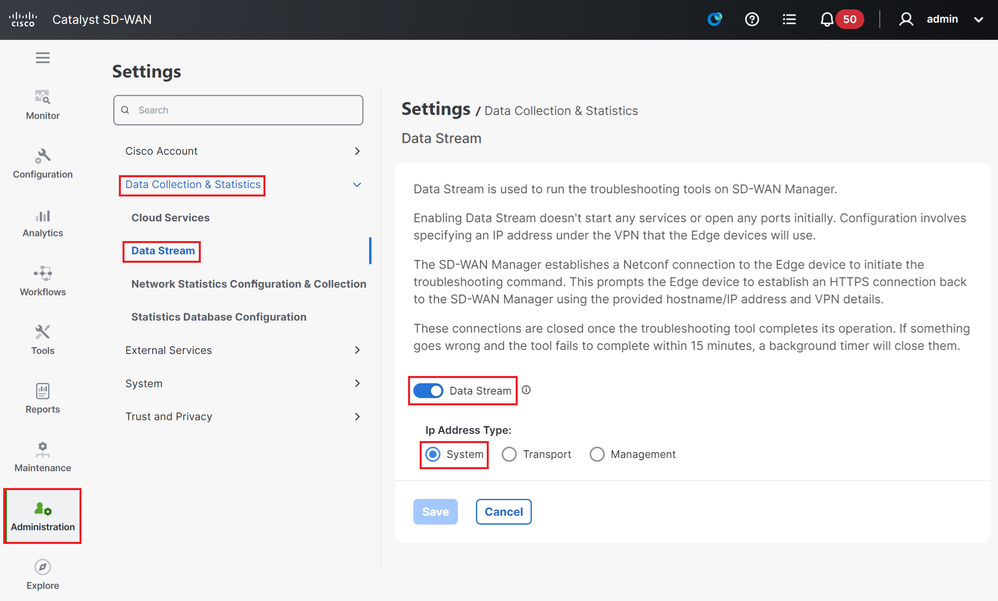Open Monitor in the sidebar
998x601 pixels.
coord(43,105)
